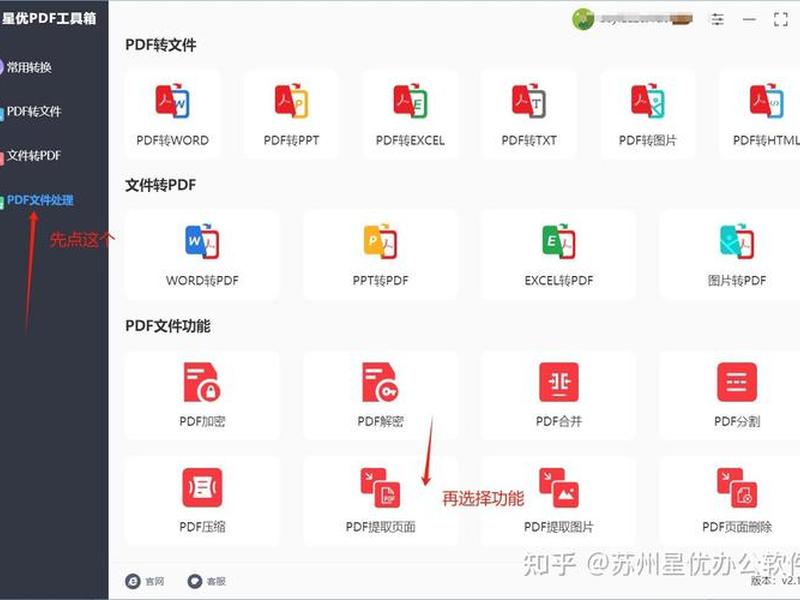Click the 星优PDF工具箱 title
The height and width of the screenshot is (600, 800).
coord(49,18)
